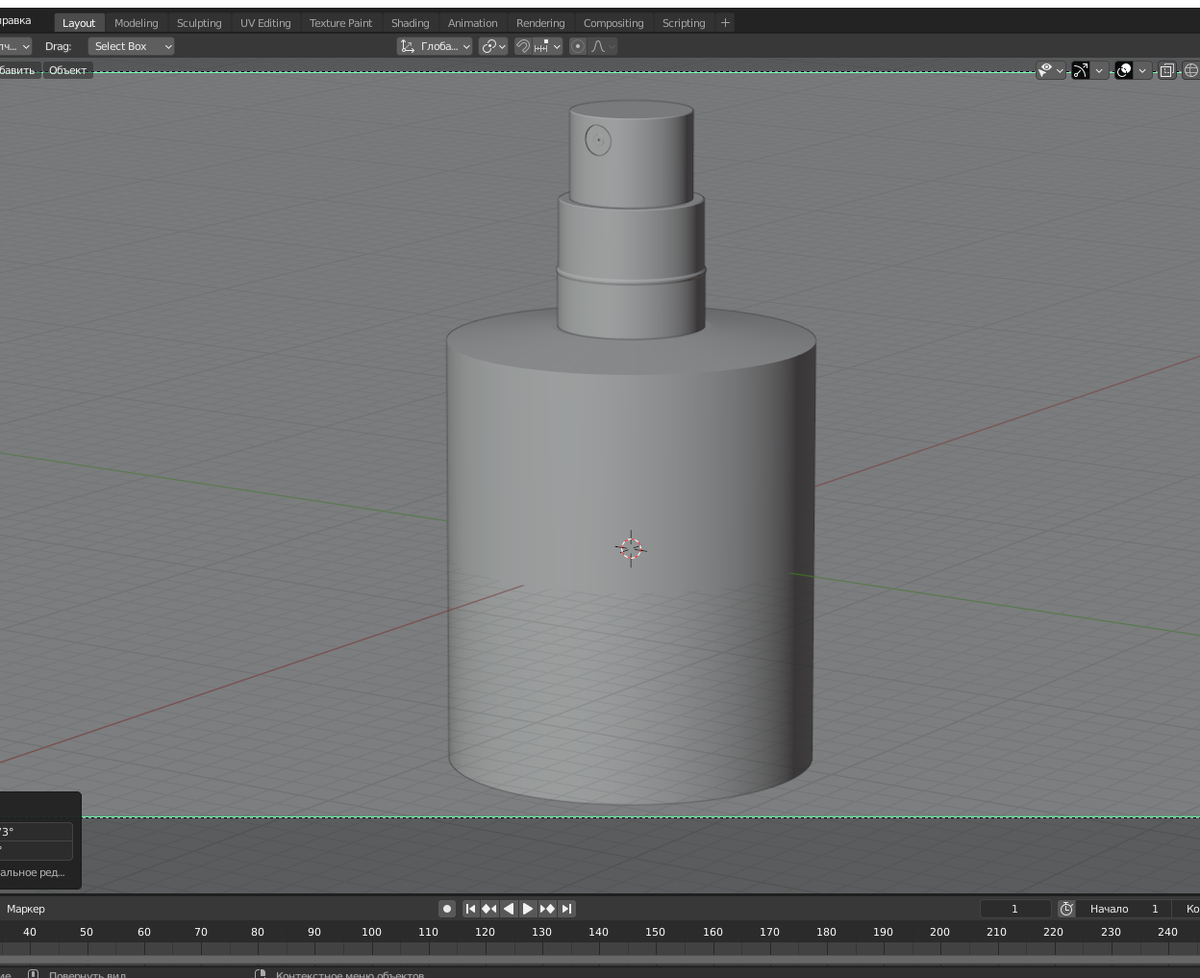Jump to the timeline end frame

pos(566,909)
